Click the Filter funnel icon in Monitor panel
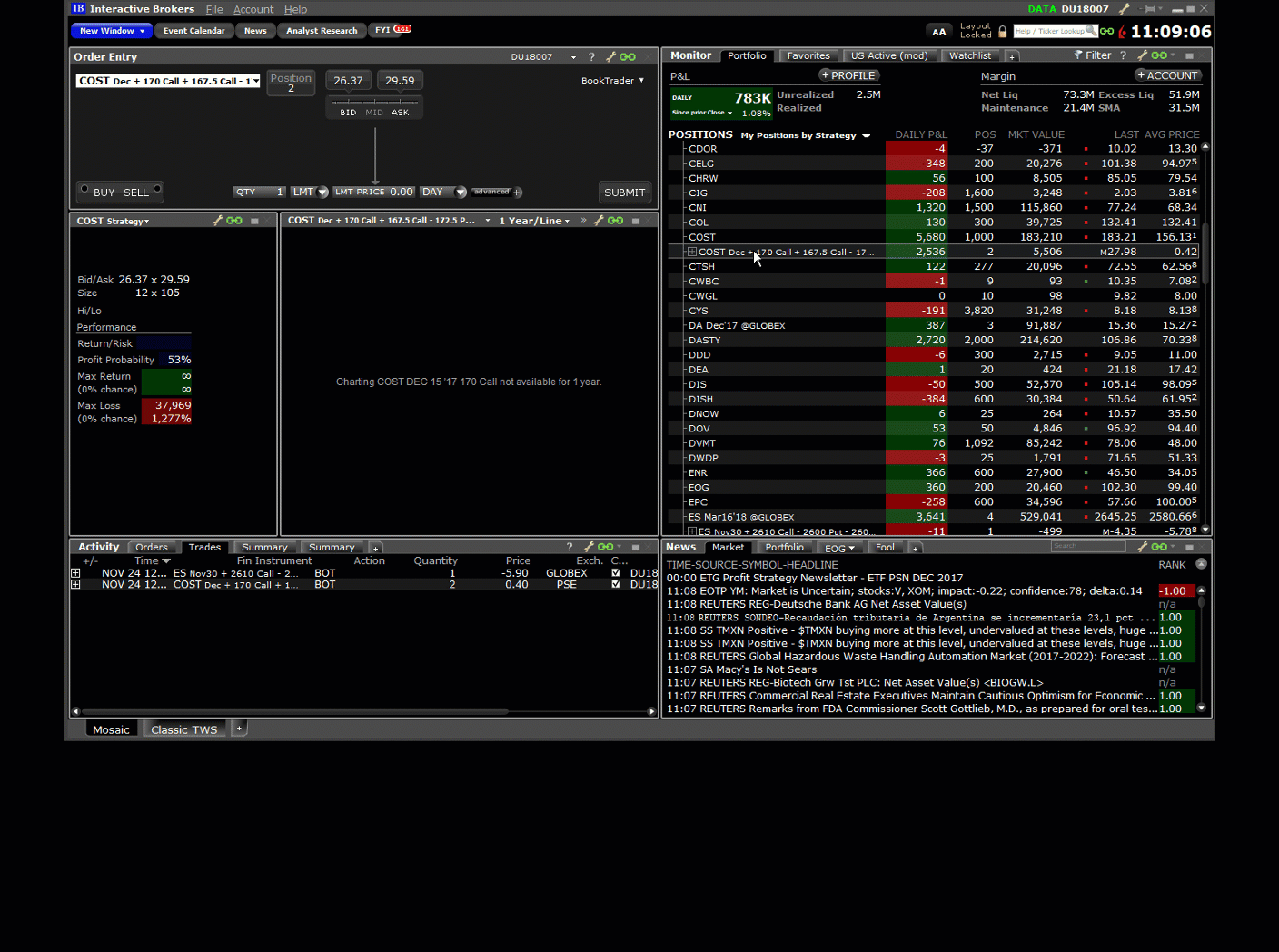The height and width of the screenshot is (952, 1279). [1078, 55]
